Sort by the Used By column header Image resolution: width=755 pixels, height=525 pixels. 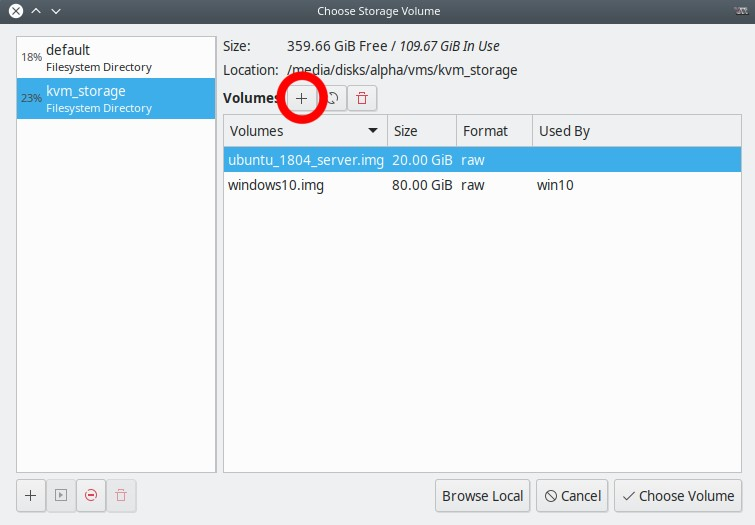pos(637,131)
